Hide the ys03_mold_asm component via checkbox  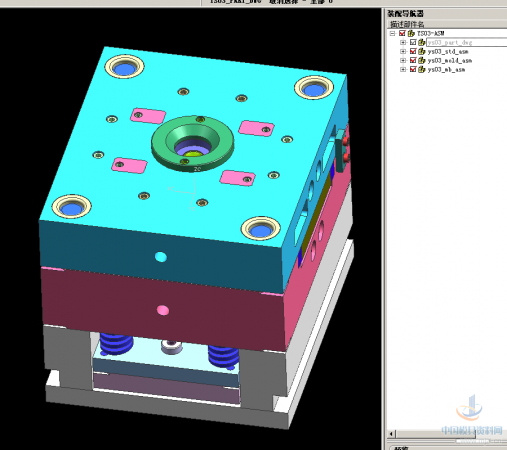coord(413,60)
